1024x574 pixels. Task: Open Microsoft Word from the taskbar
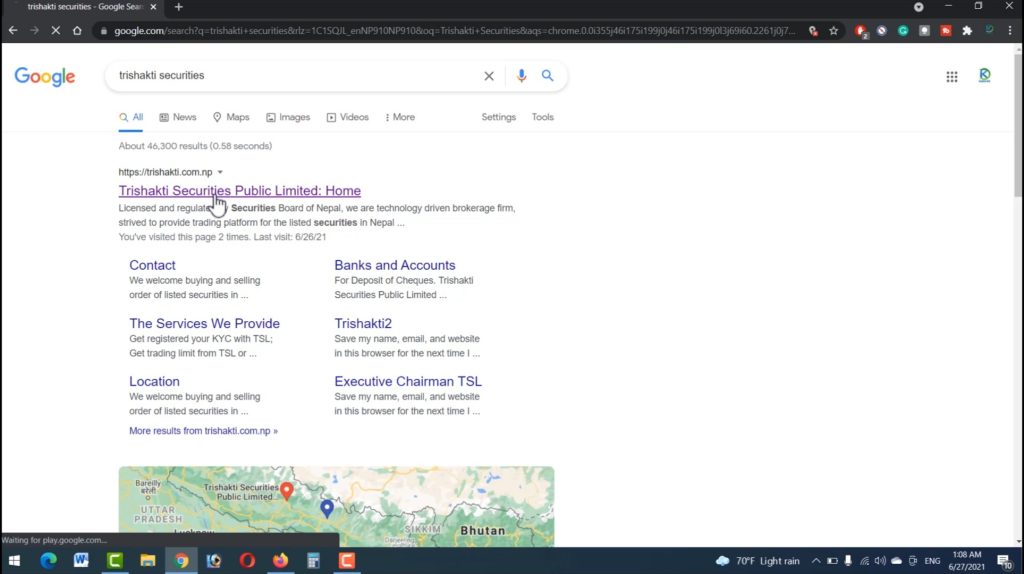[81, 560]
